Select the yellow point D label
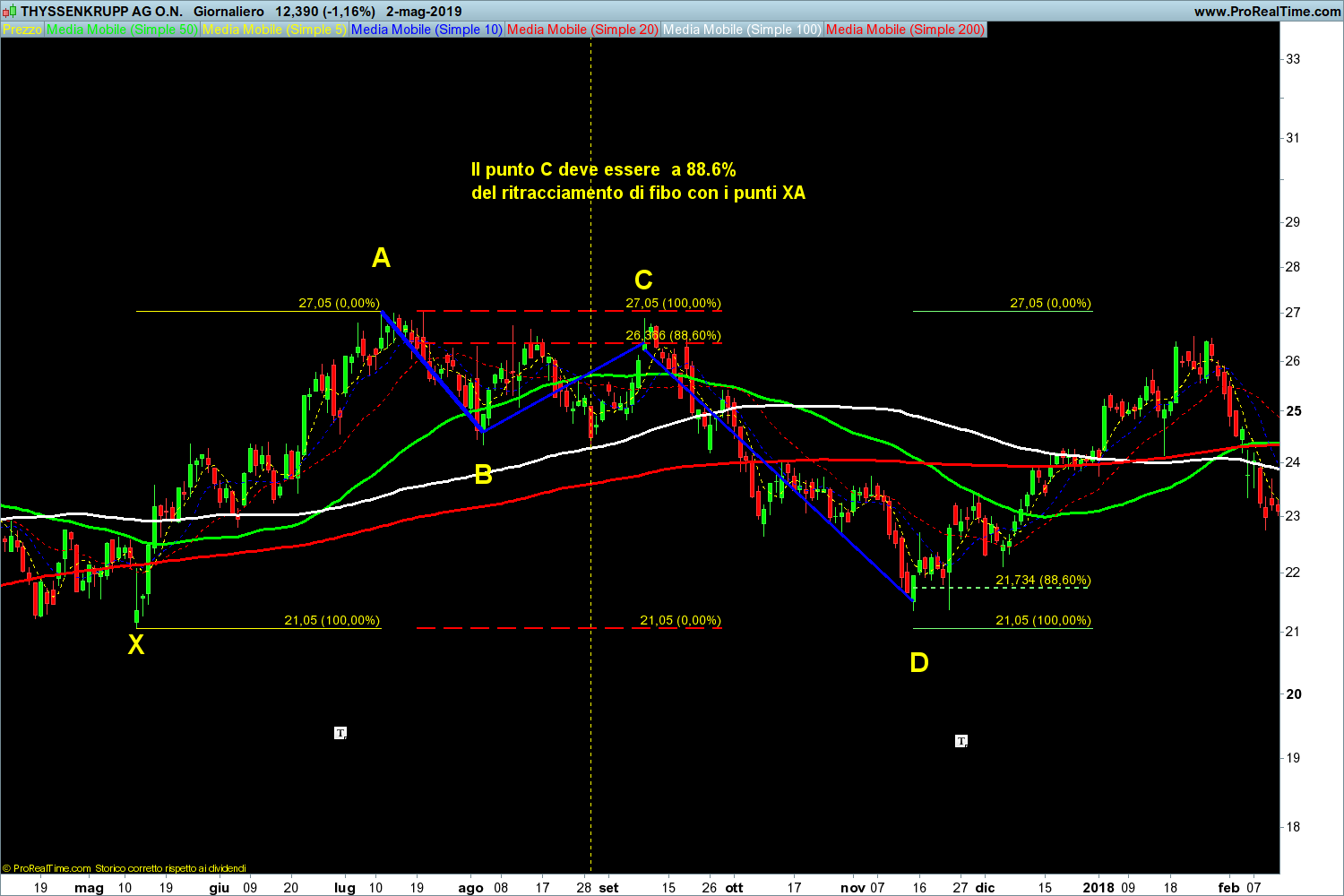 919,663
